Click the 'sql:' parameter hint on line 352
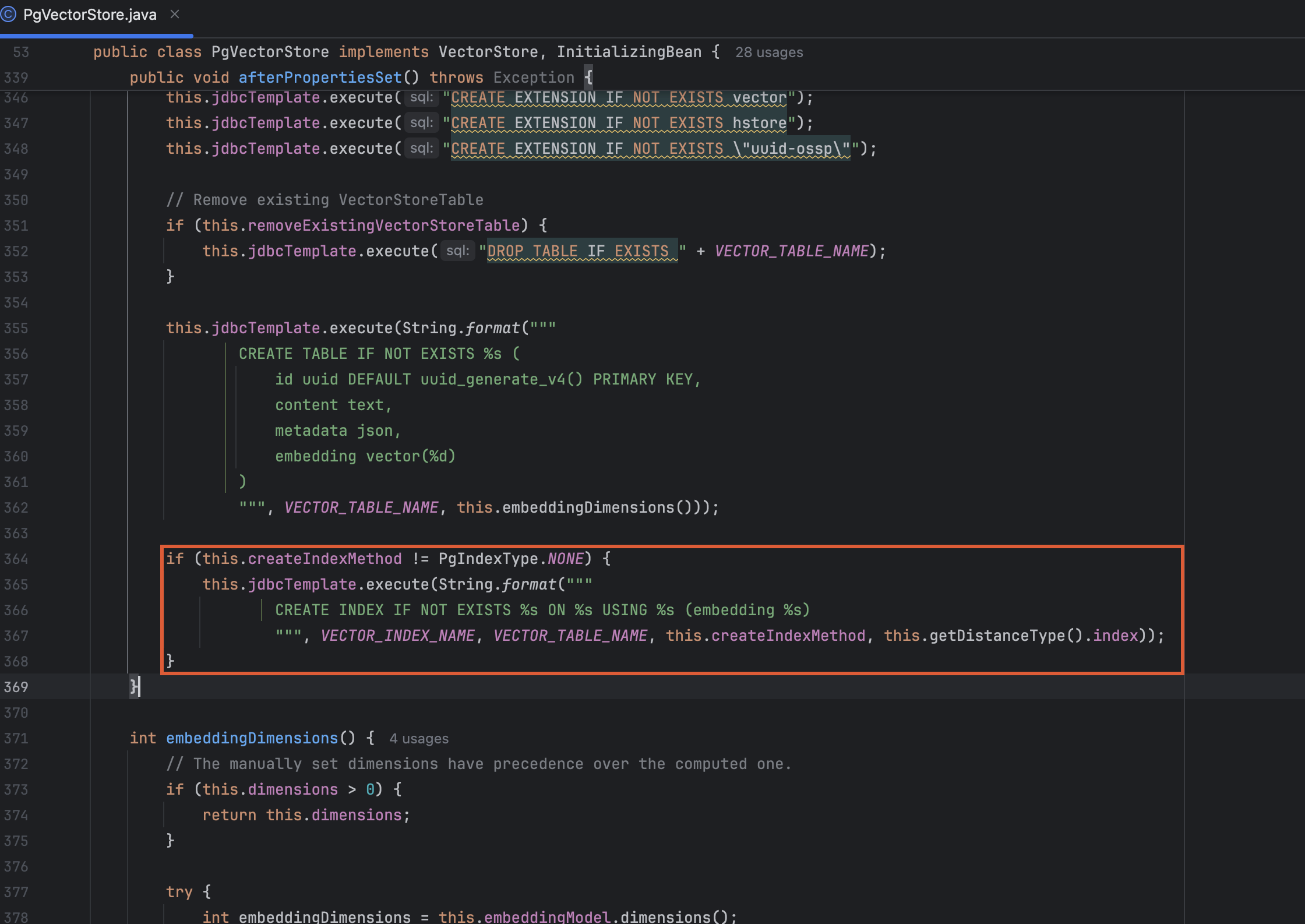 click(x=457, y=251)
